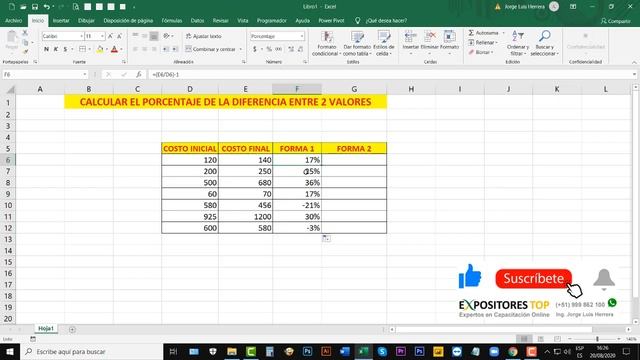Add a new sheet with plus icon
Image resolution: width=640 pixels, height=360 pixels.
click(72, 329)
